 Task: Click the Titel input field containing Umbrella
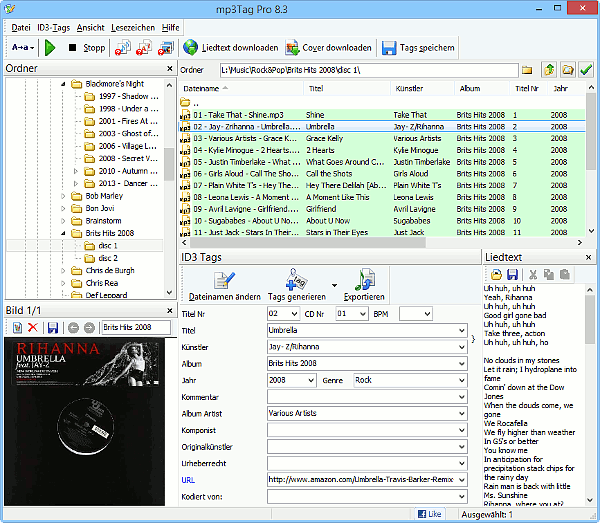367,330
